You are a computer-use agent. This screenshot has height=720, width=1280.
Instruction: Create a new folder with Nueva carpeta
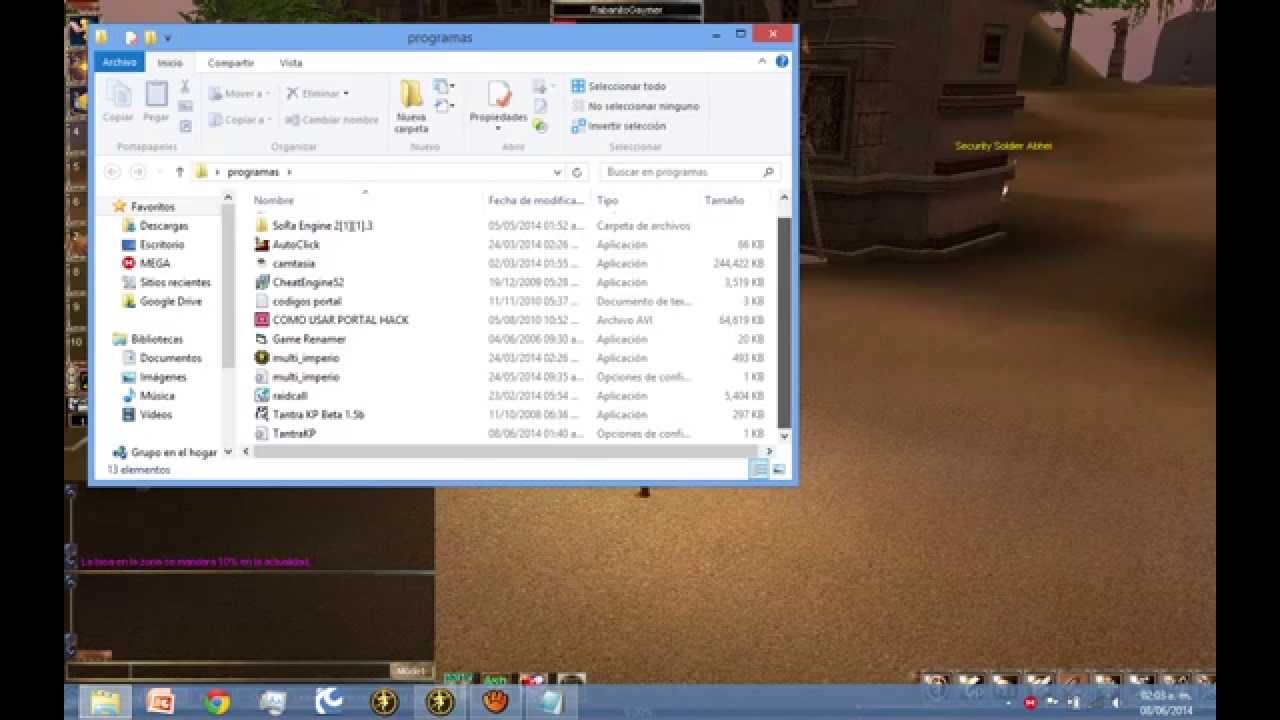pyautogui.click(x=411, y=106)
